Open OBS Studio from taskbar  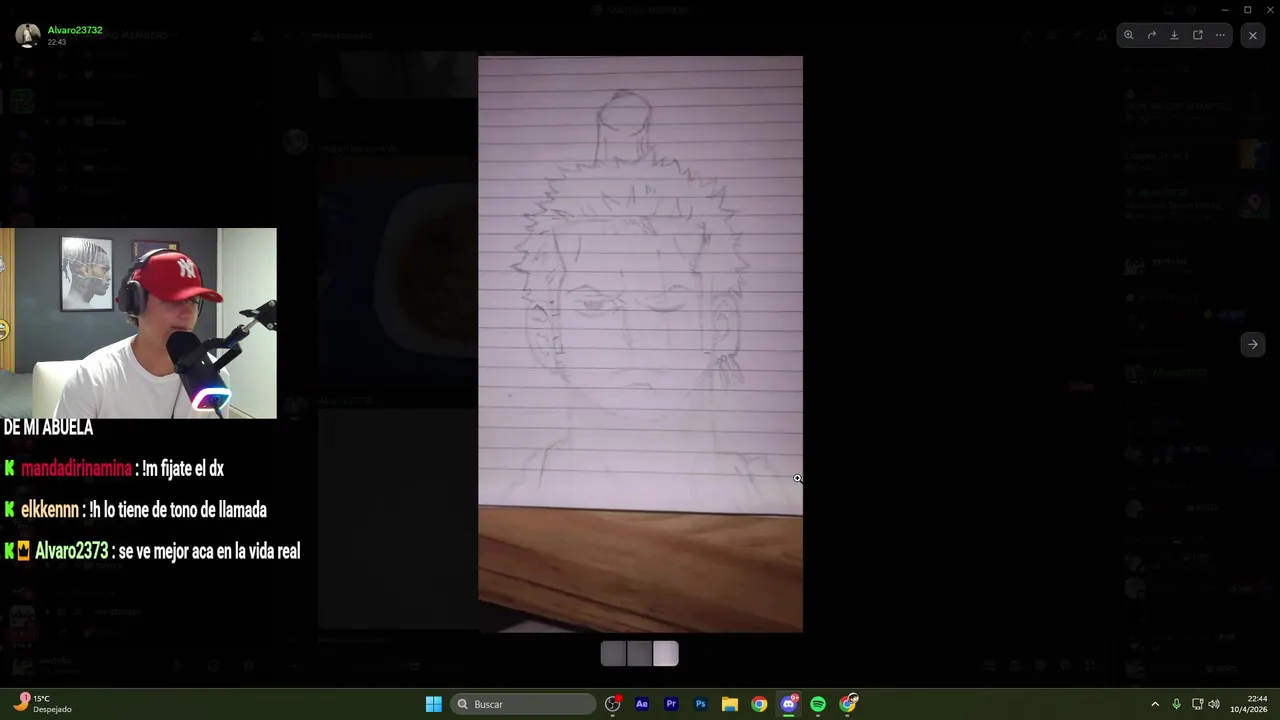tap(613, 704)
